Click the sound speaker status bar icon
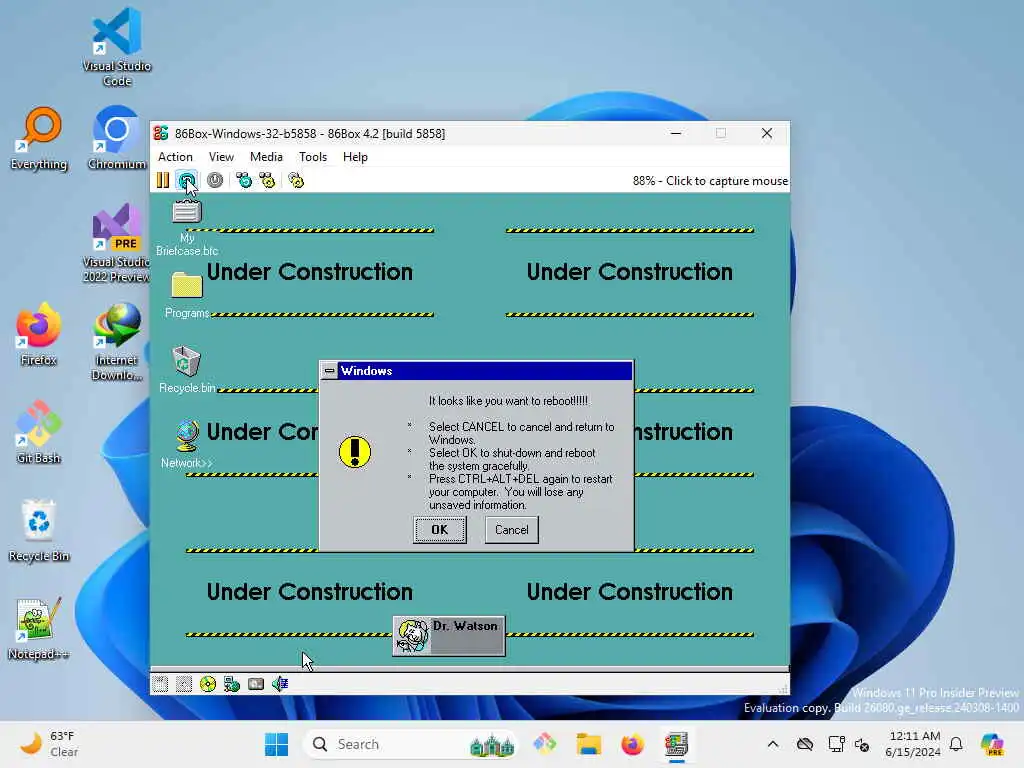Viewport: 1024px width, 768px height. 280,684
